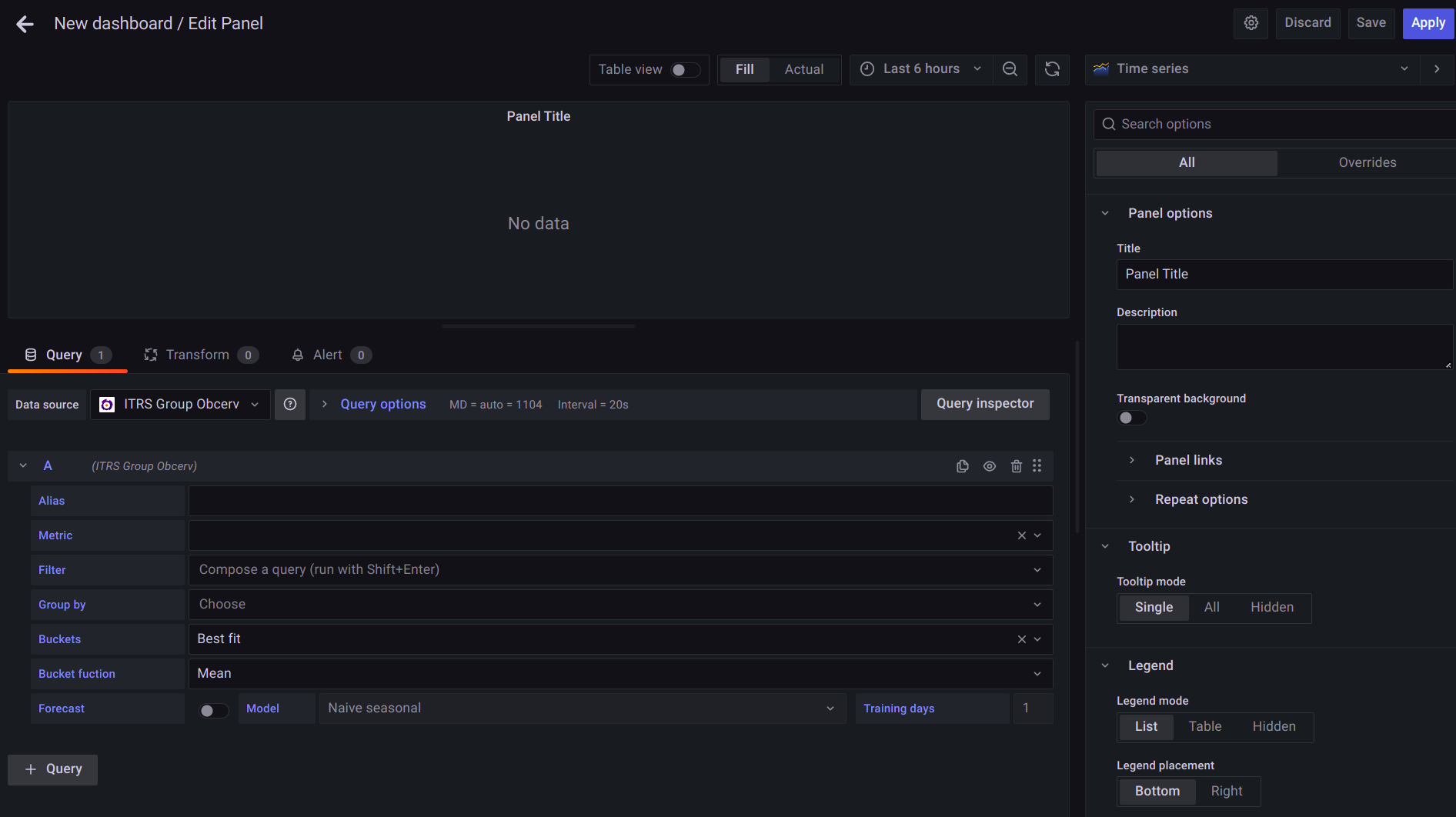Open Bucket function Mean dropdown

click(620, 674)
